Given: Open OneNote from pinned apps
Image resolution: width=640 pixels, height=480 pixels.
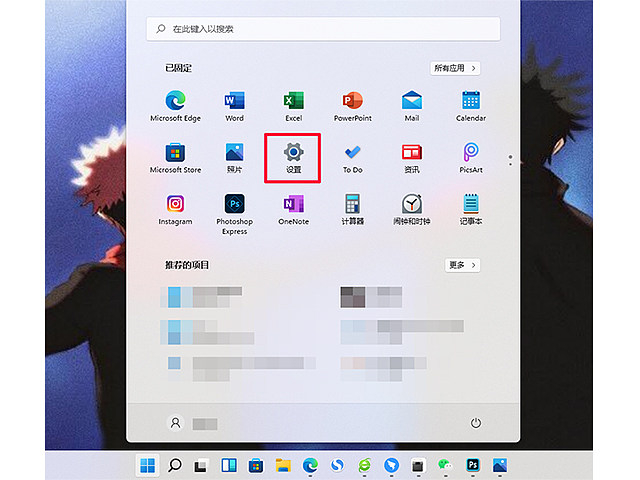Looking at the screenshot, I should pyautogui.click(x=293, y=209).
